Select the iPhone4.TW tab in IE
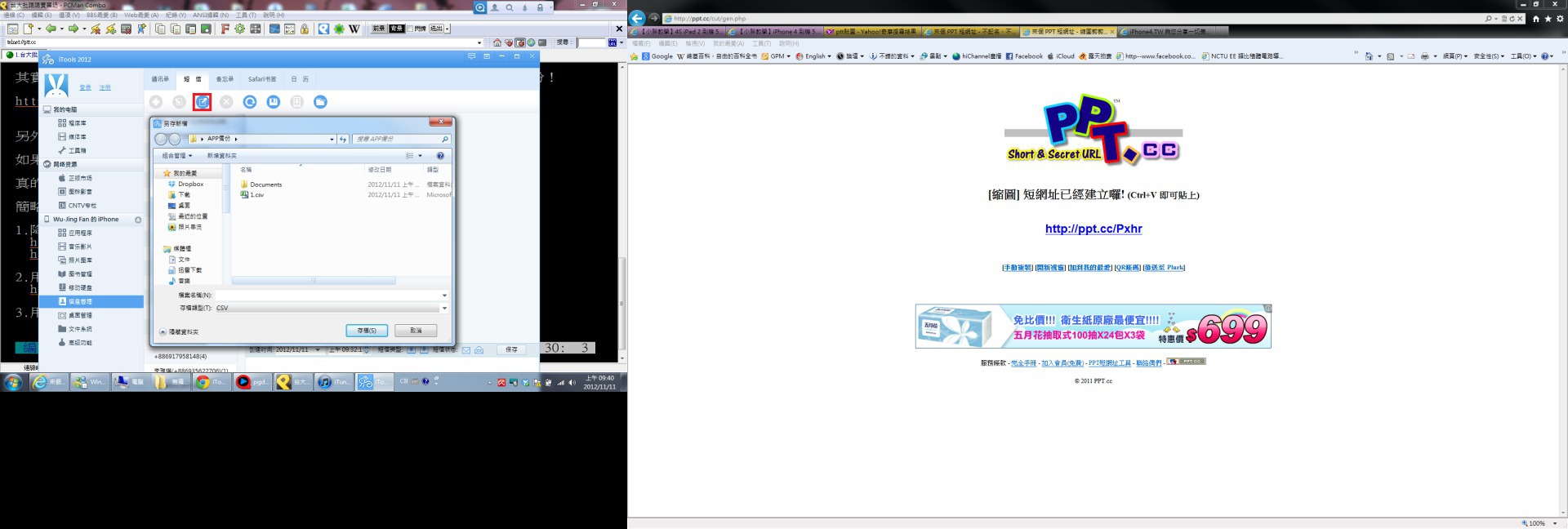 click(1165, 32)
